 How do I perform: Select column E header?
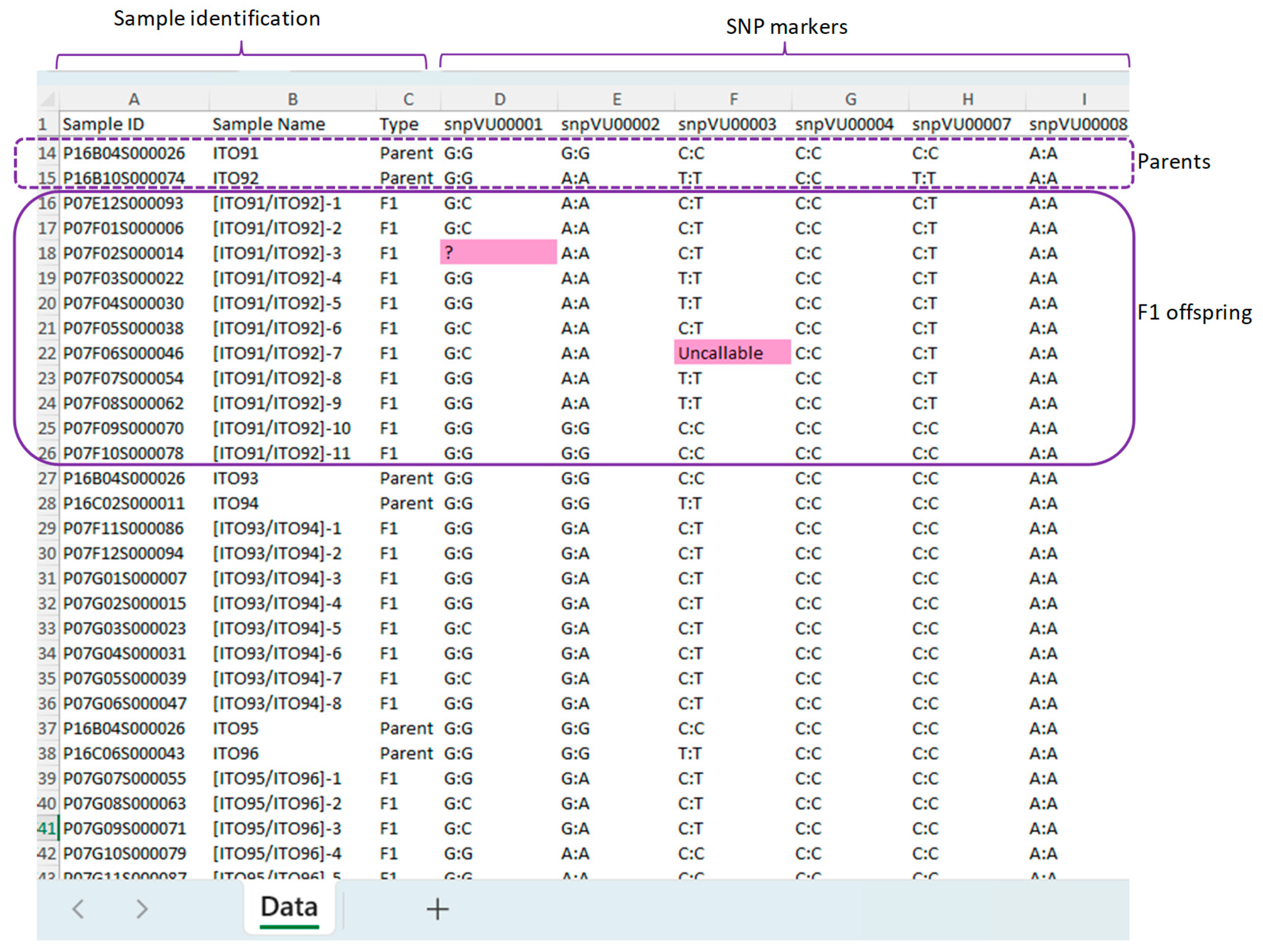coord(617,99)
